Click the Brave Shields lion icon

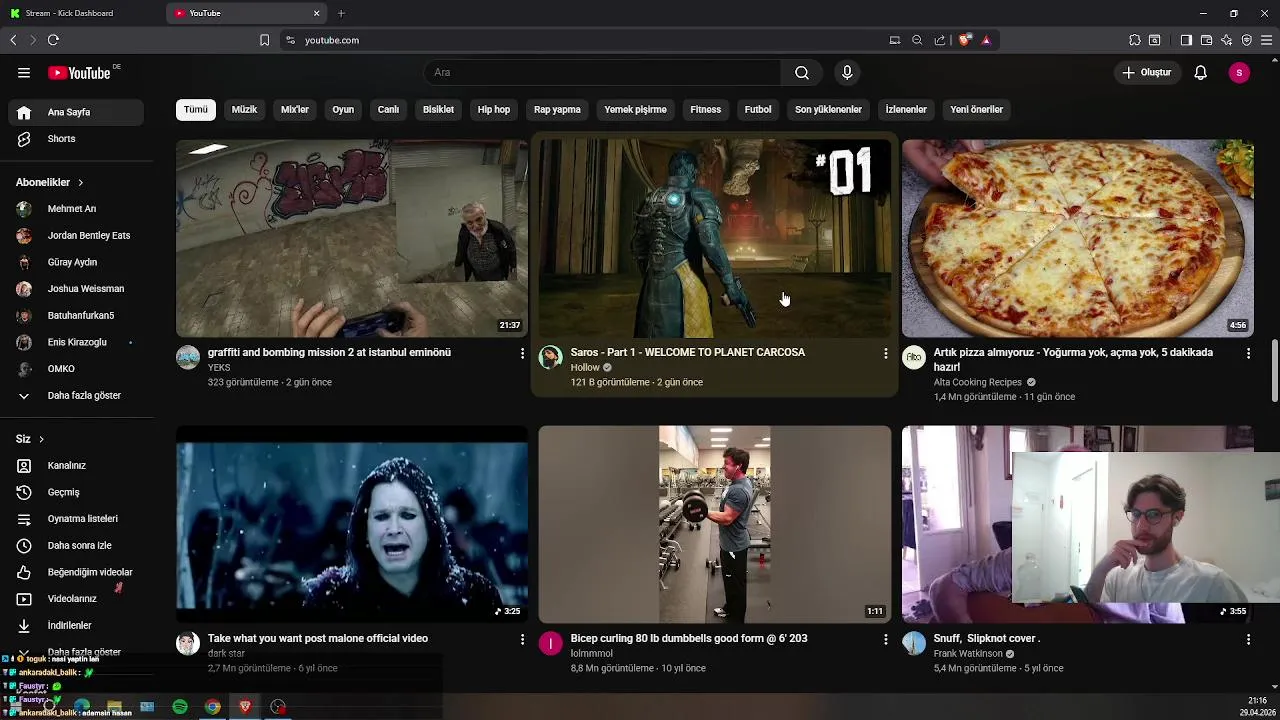coord(964,40)
